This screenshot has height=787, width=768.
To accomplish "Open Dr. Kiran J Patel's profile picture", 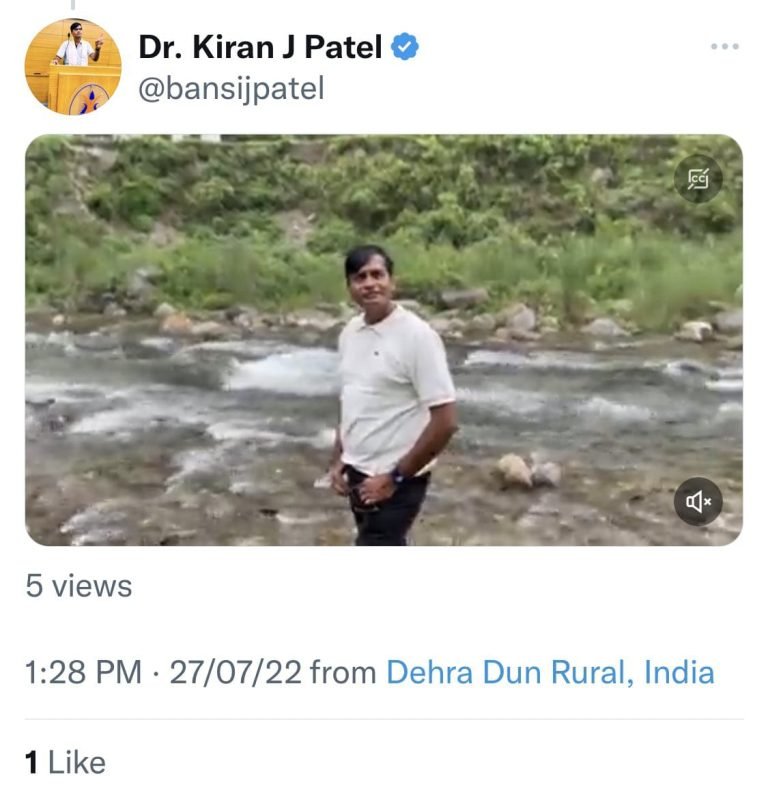I will point(73,66).
